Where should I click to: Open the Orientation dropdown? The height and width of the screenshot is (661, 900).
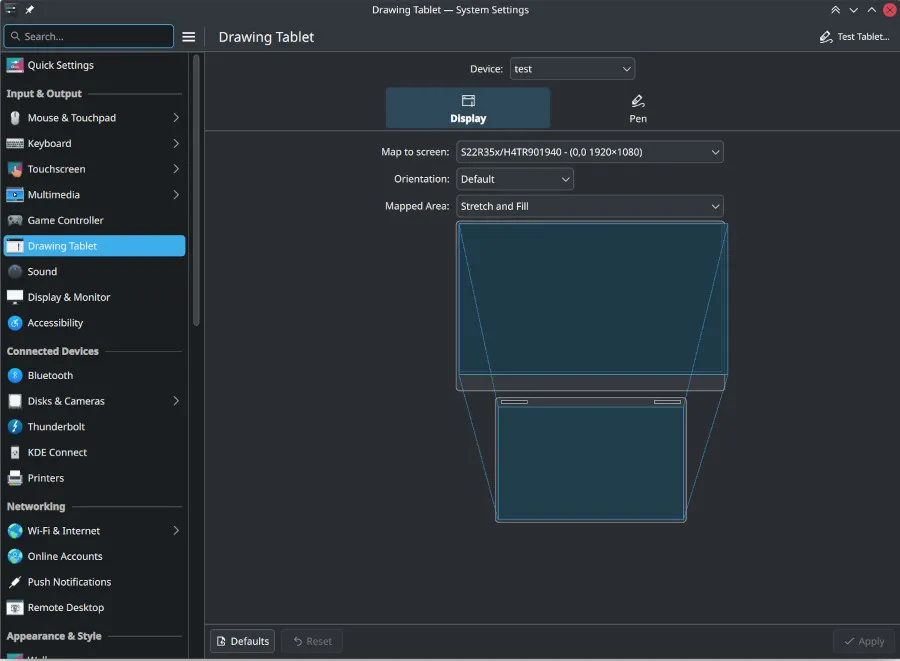pos(515,179)
